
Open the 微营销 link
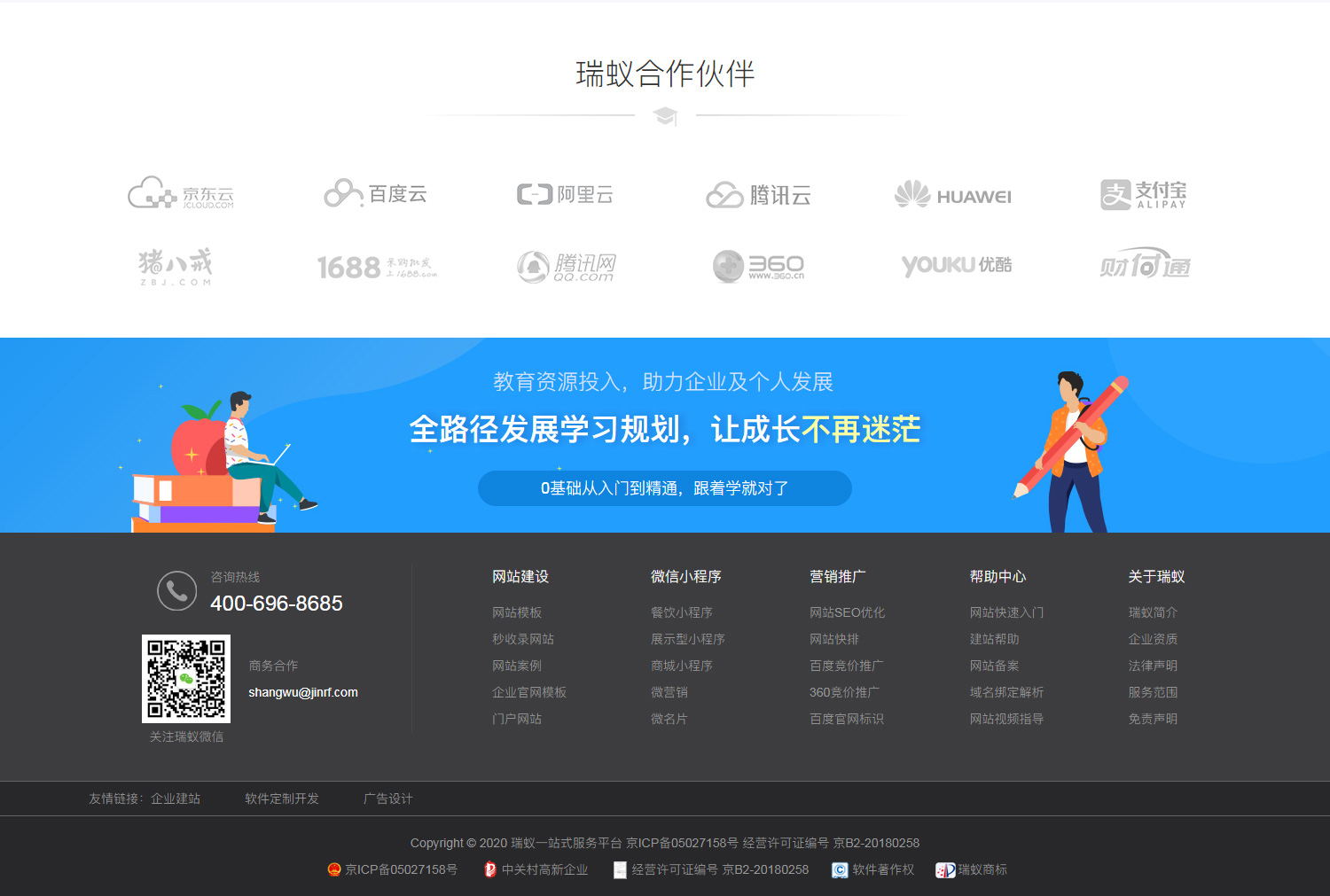pos(669,692)
